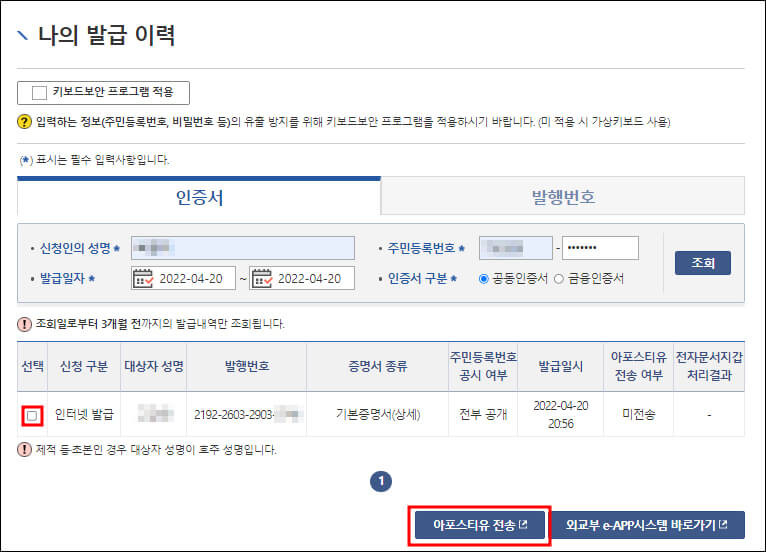Open the start date calendar icon
This screenshot has height=552, width=766.
tap(143, 278)
